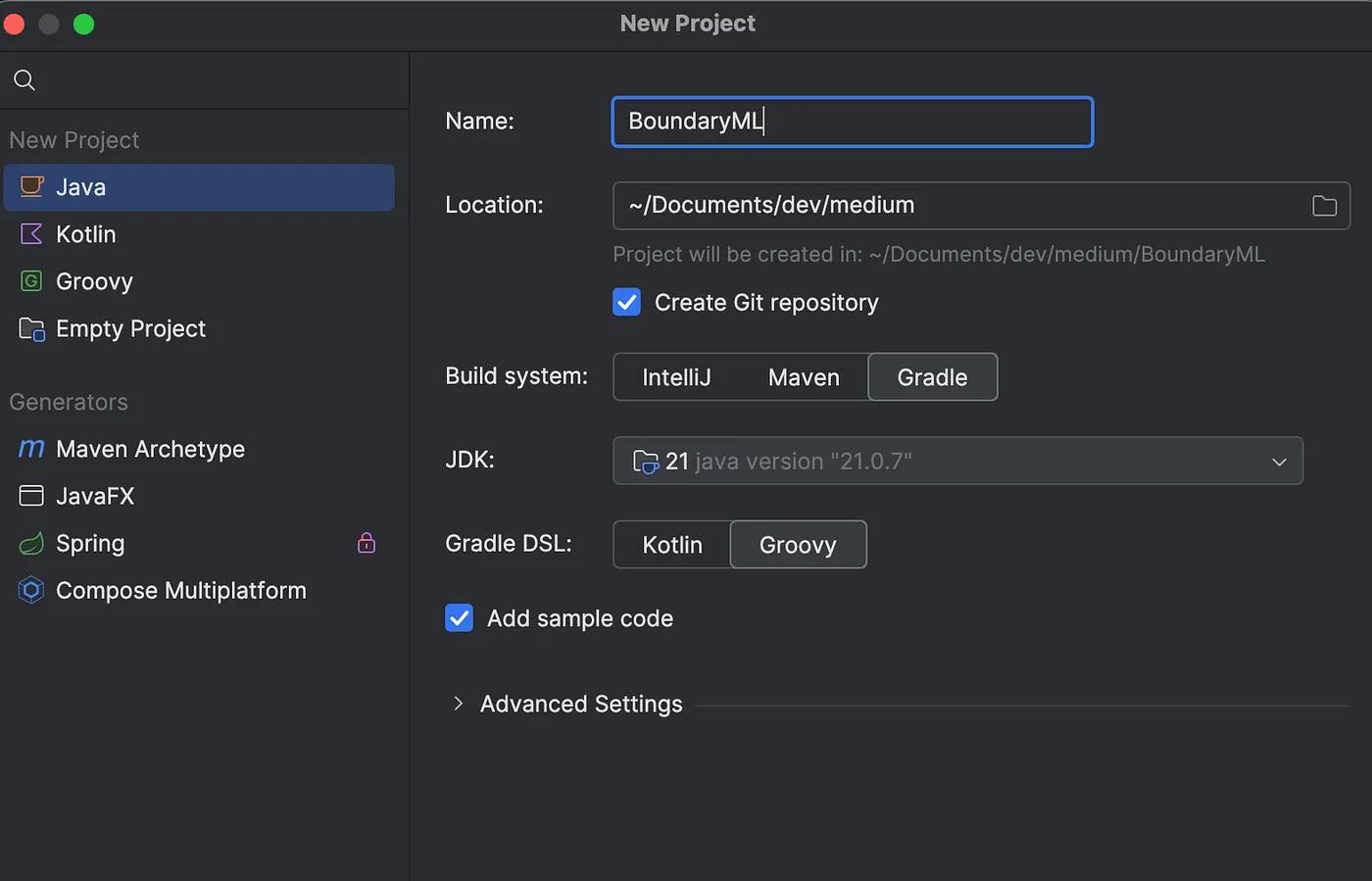The height and width of the screenshot is (881, 1372).
Task: Choose IntelliJ build system
Action: 676,377
